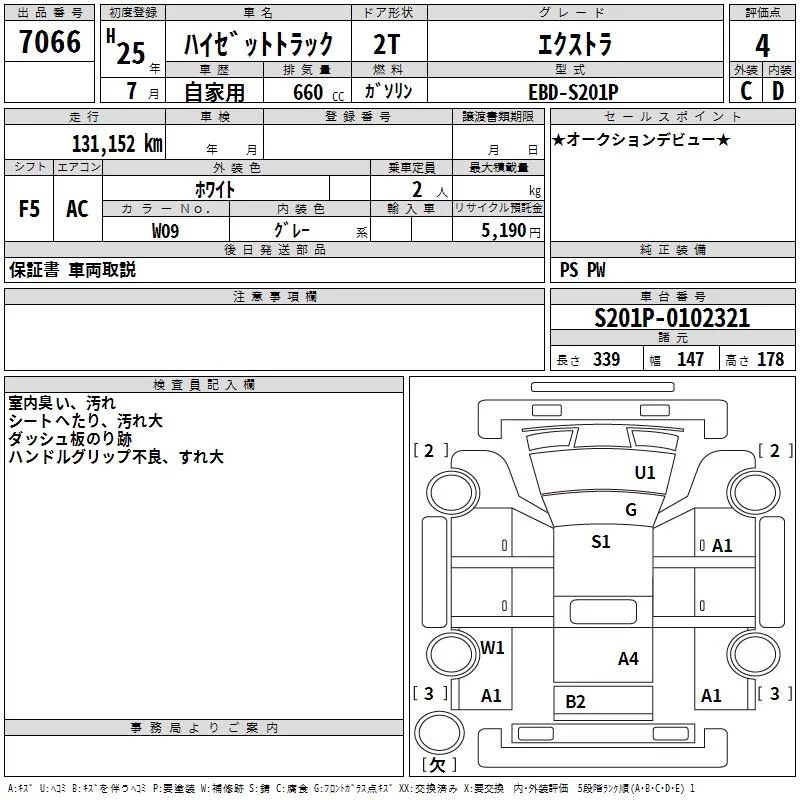Click the equipment value PS PW
Screen dimensions: 800x800
click(x=582, y=270)
